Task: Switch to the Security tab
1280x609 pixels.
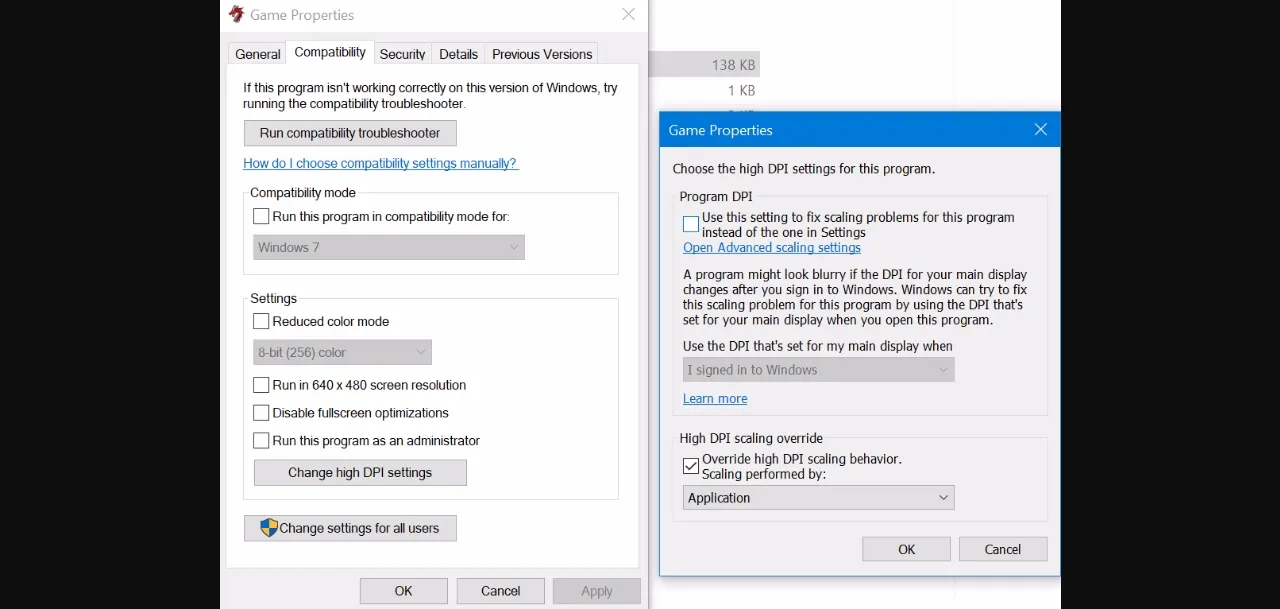Action: coord(402,54)
